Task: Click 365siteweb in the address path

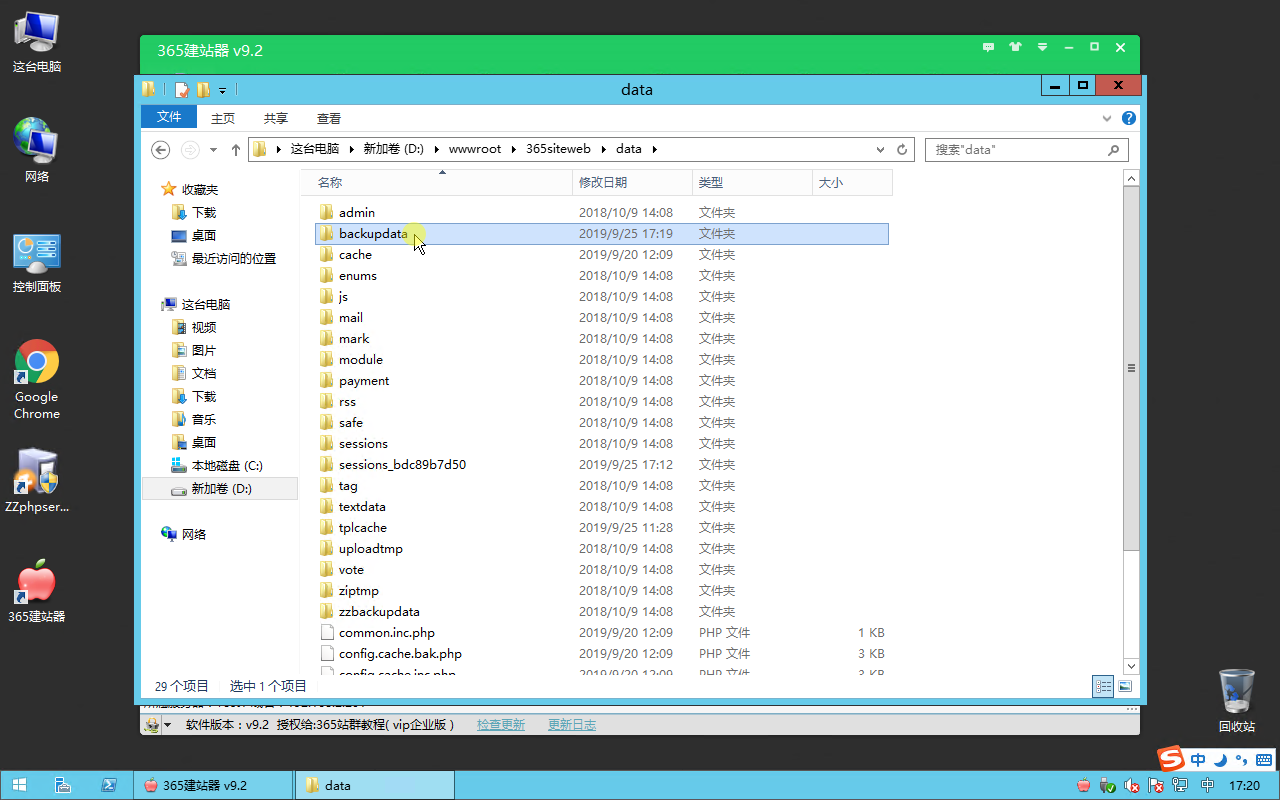Action: pyautogui.click(x=558, y=149)
